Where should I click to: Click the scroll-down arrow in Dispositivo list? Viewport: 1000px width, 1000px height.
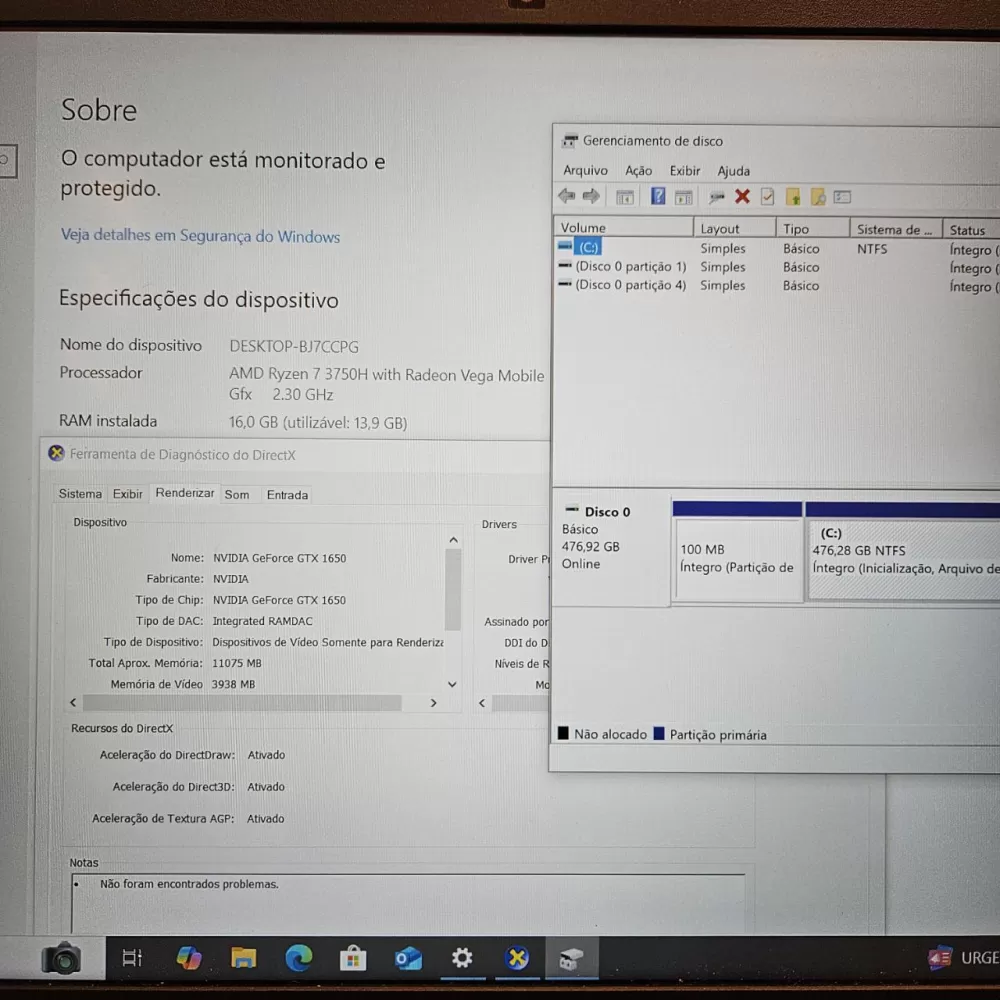pyautogui.click(x=452, y=684)
